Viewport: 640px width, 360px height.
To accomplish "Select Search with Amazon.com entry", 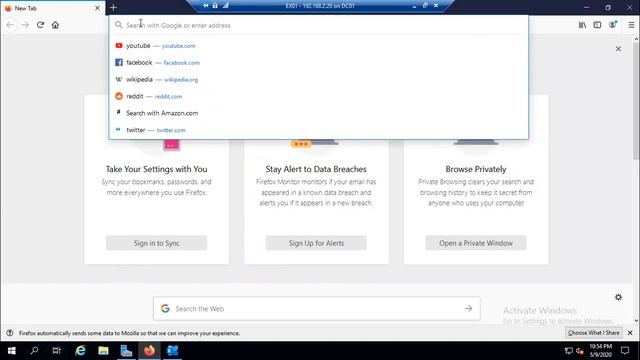I will coord(318,113).
